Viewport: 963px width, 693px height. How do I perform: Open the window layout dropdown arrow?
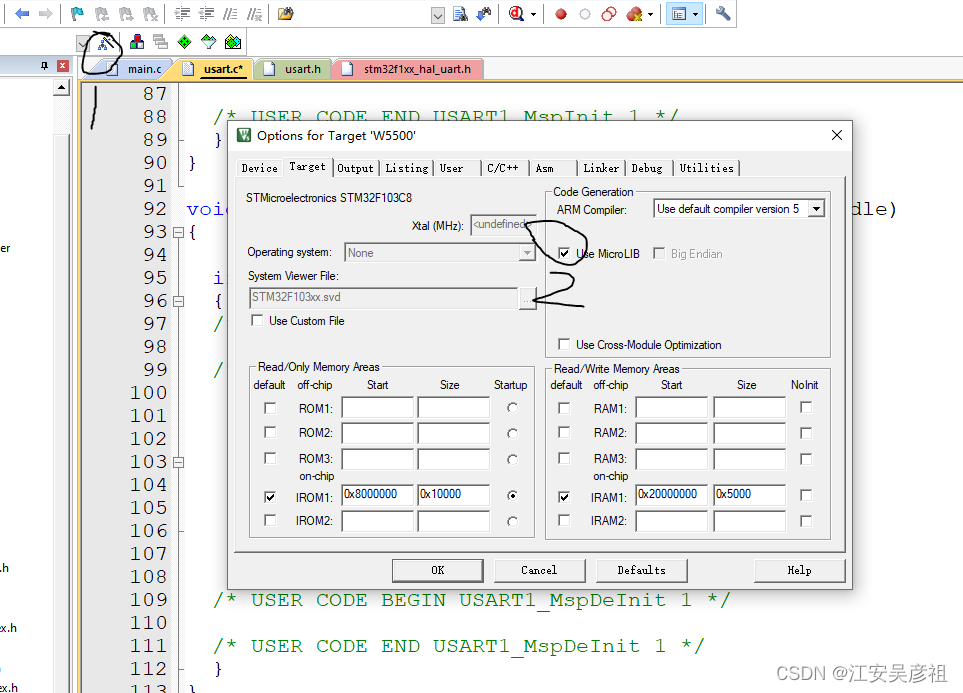(x=695, y=14)
